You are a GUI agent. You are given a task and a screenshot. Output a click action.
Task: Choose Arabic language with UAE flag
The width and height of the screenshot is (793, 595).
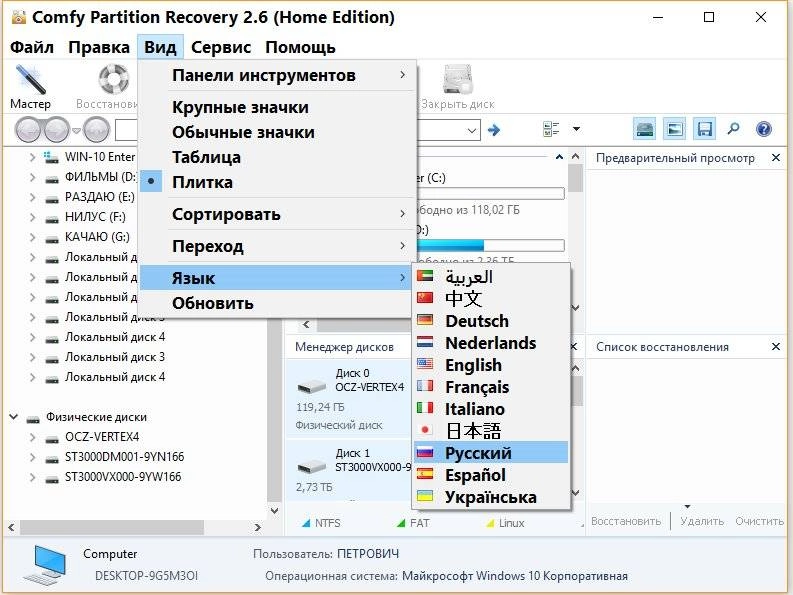point(491,277)
